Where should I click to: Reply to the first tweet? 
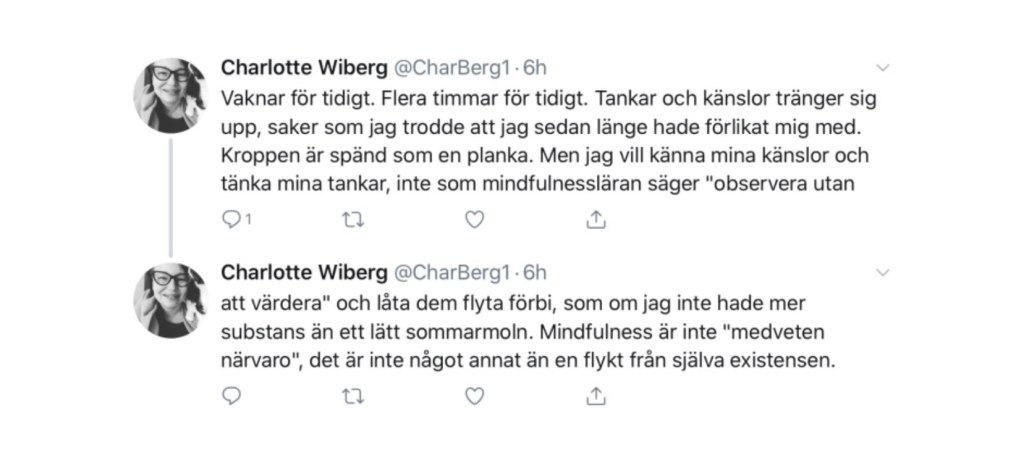(229, 219)
